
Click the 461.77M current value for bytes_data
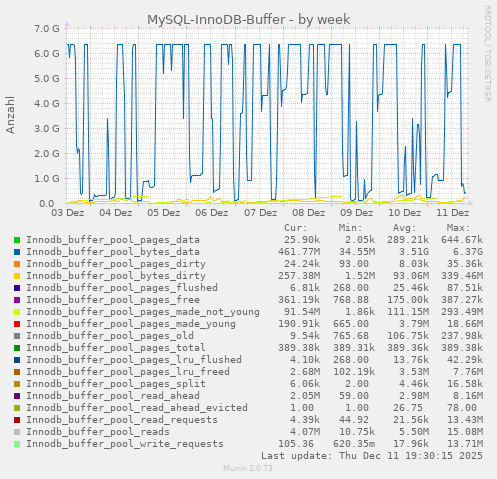299,252
